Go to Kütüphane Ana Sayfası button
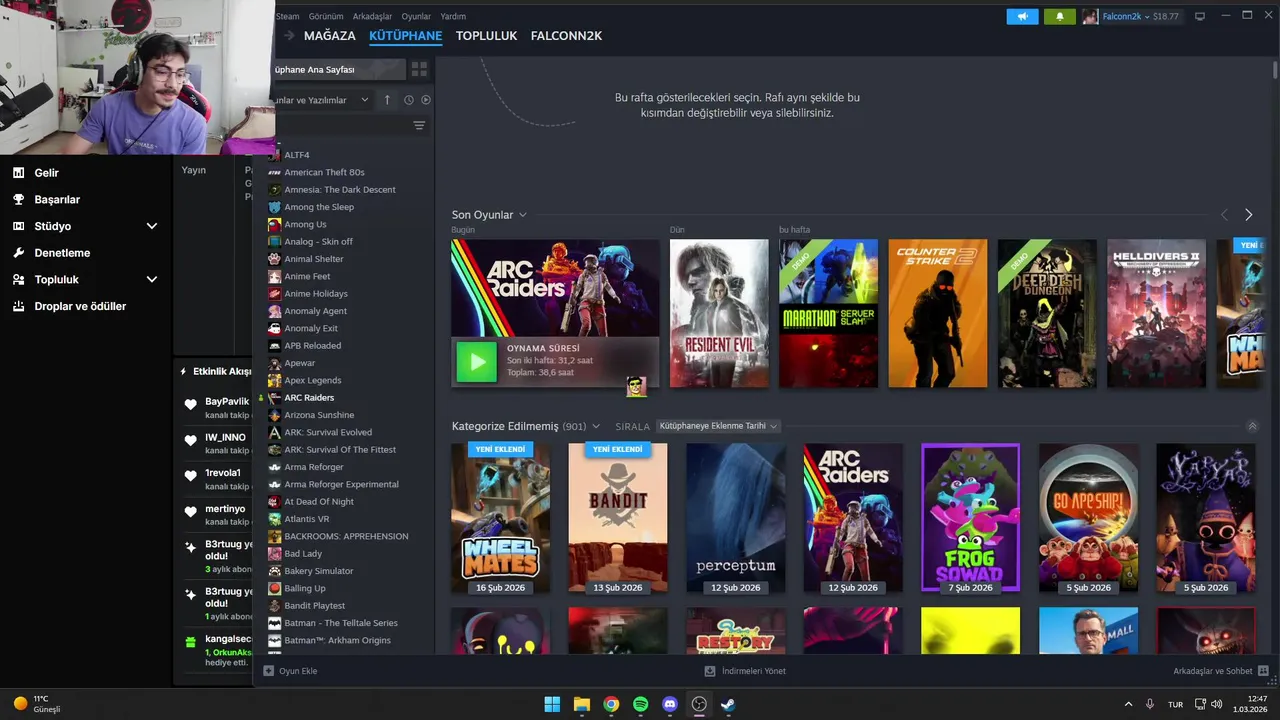 338,70
